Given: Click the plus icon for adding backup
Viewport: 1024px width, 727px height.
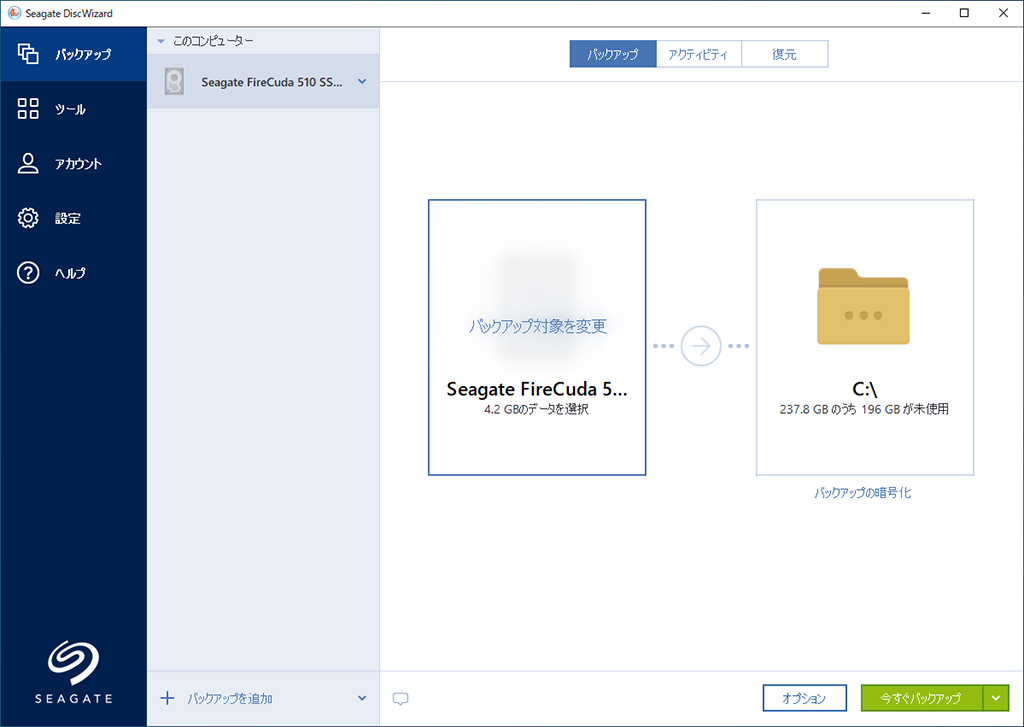Looking at the screenshot, I should pyautogui.click(x=167, y=698).
